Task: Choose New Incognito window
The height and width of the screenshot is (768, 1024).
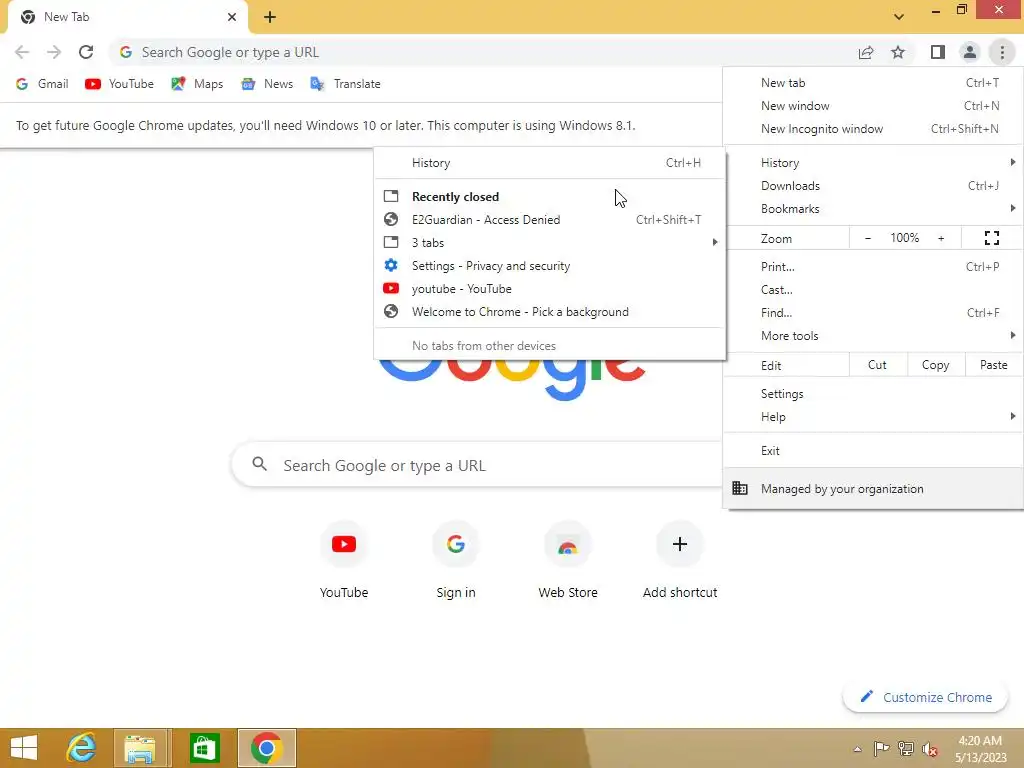Action: tap(873, 129)
